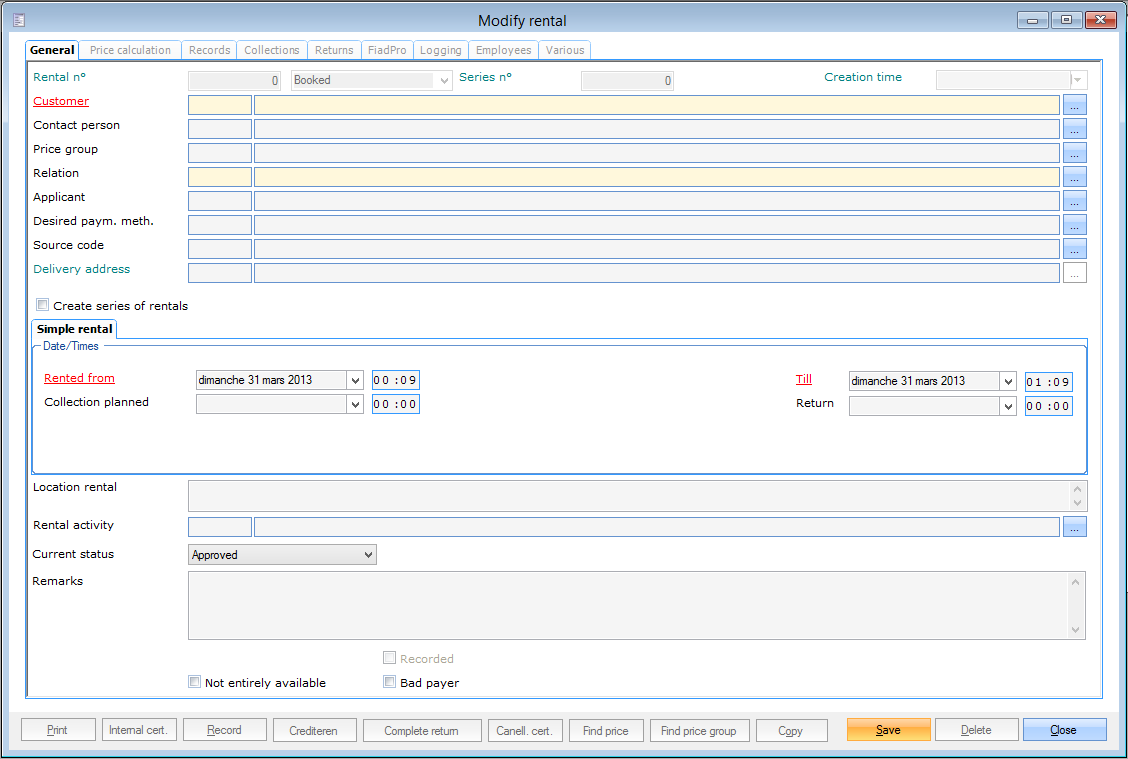Enable Create series of rentals checkbox
Screen dimensions: 1128x759
pyautogui.click(x=42, y=305)
